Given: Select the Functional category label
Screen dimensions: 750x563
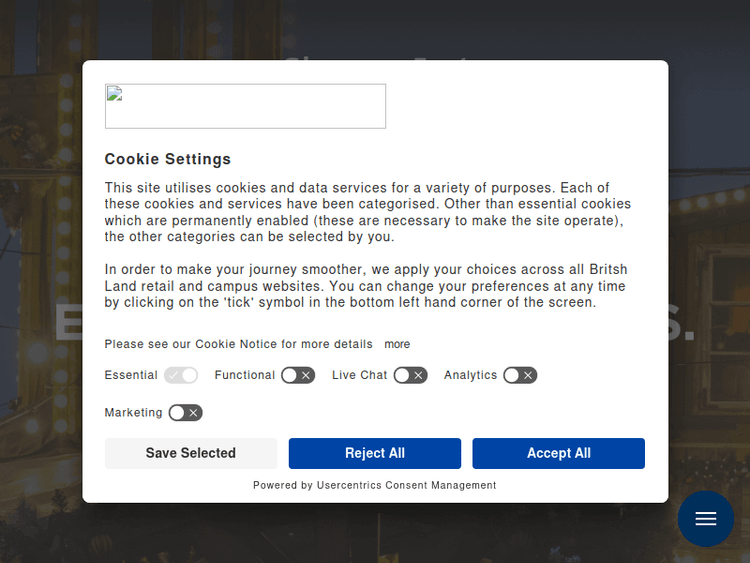Looking at the screenshot, I should (x=245, y=375).
